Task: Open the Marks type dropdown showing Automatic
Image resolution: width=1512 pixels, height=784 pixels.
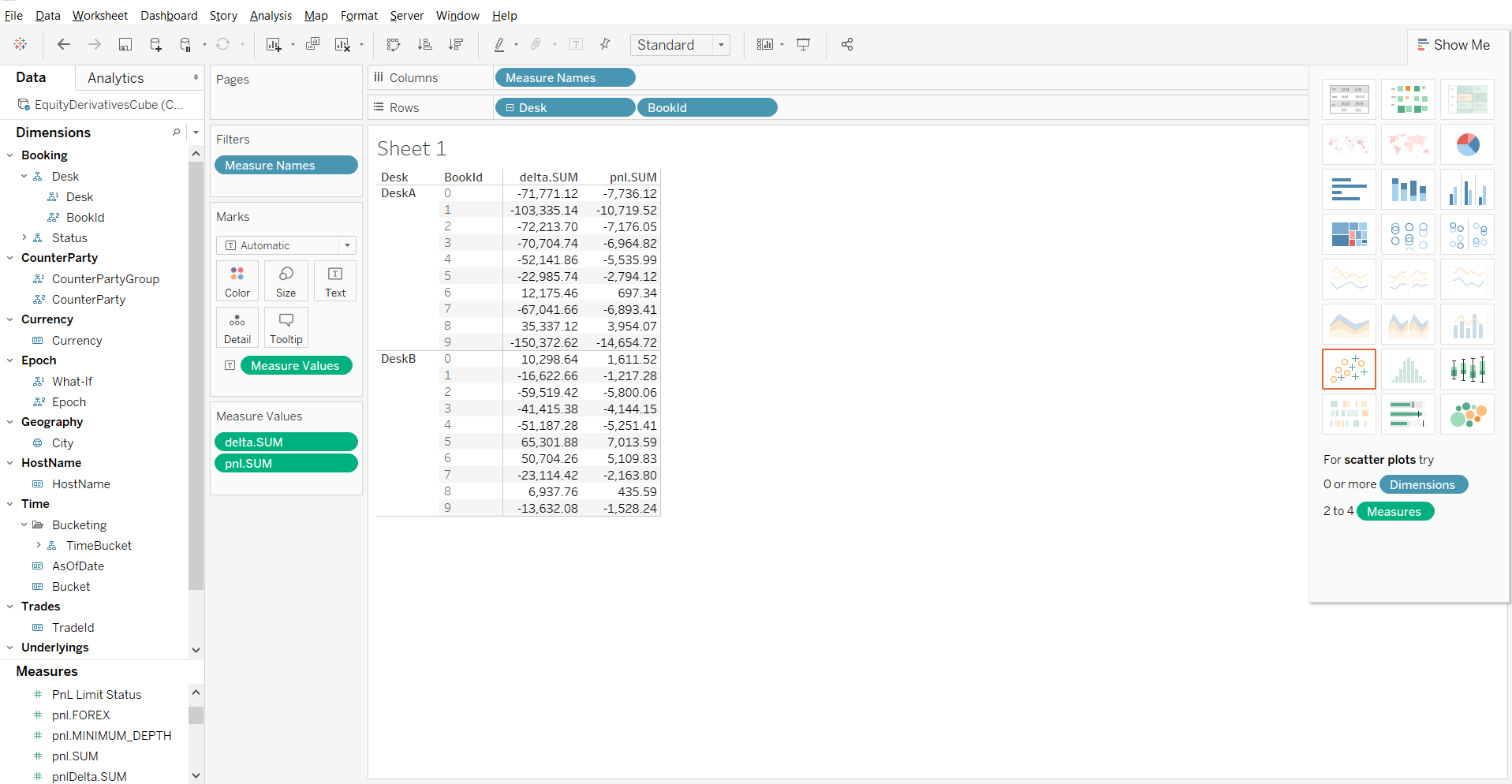Action: (347, 245)
